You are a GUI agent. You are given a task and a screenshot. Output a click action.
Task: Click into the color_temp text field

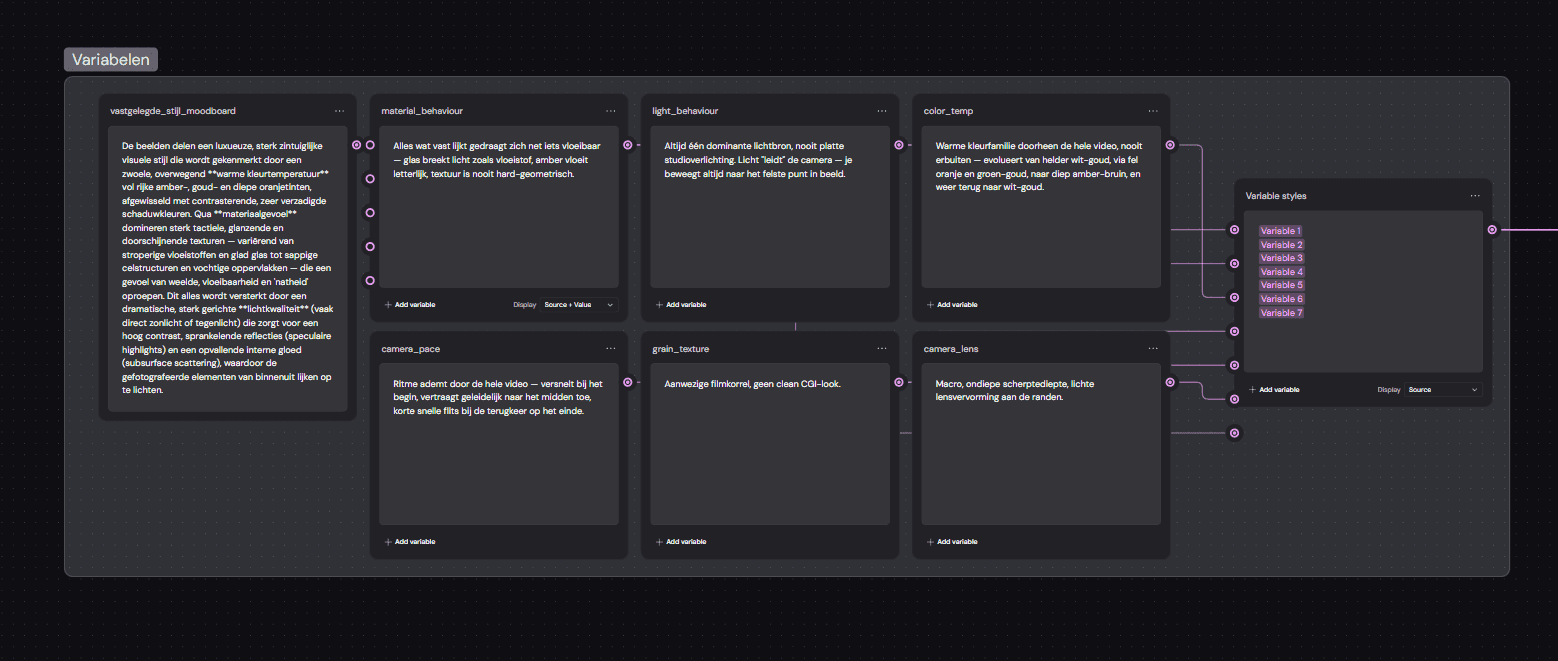click(1041, 207)
